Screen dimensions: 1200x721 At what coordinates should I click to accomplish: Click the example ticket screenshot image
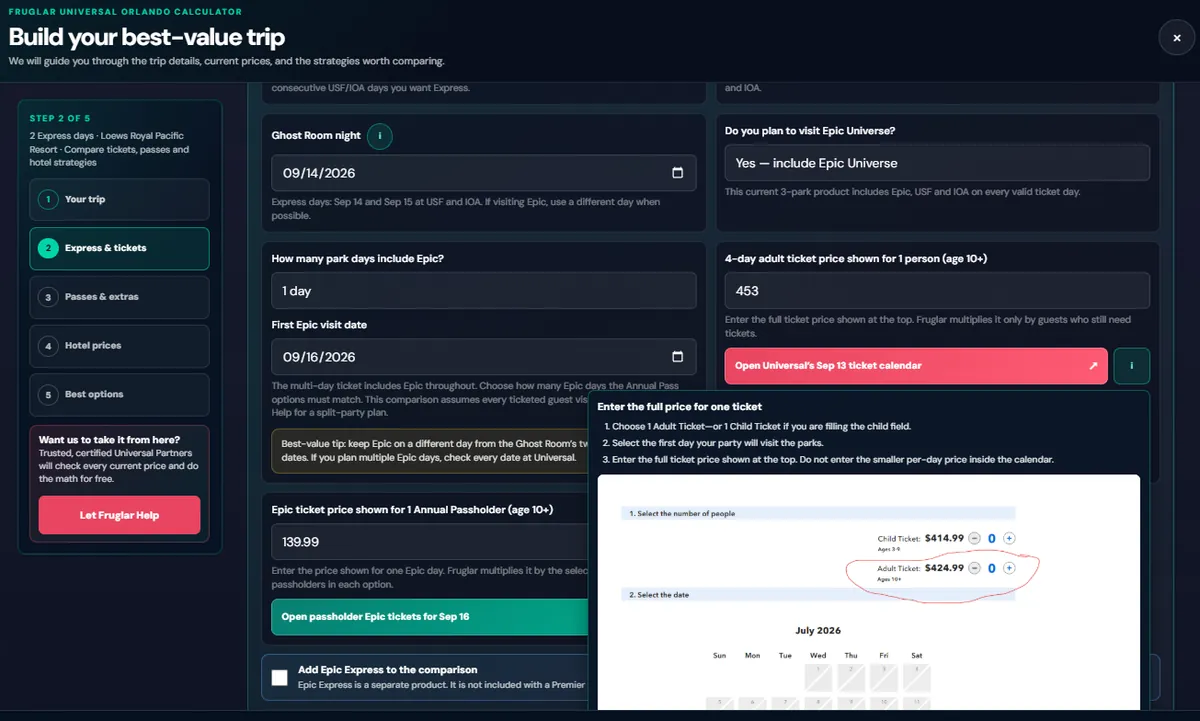tap(868, 592)
